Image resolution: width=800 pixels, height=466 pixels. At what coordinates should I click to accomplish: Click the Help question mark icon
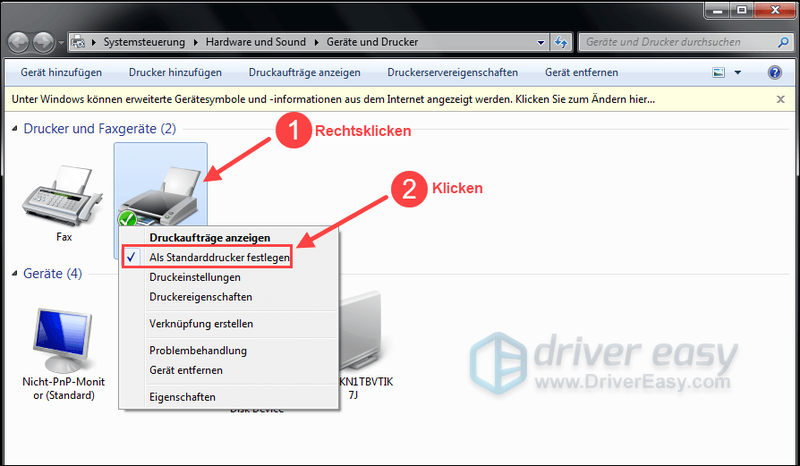pos(774,72)
